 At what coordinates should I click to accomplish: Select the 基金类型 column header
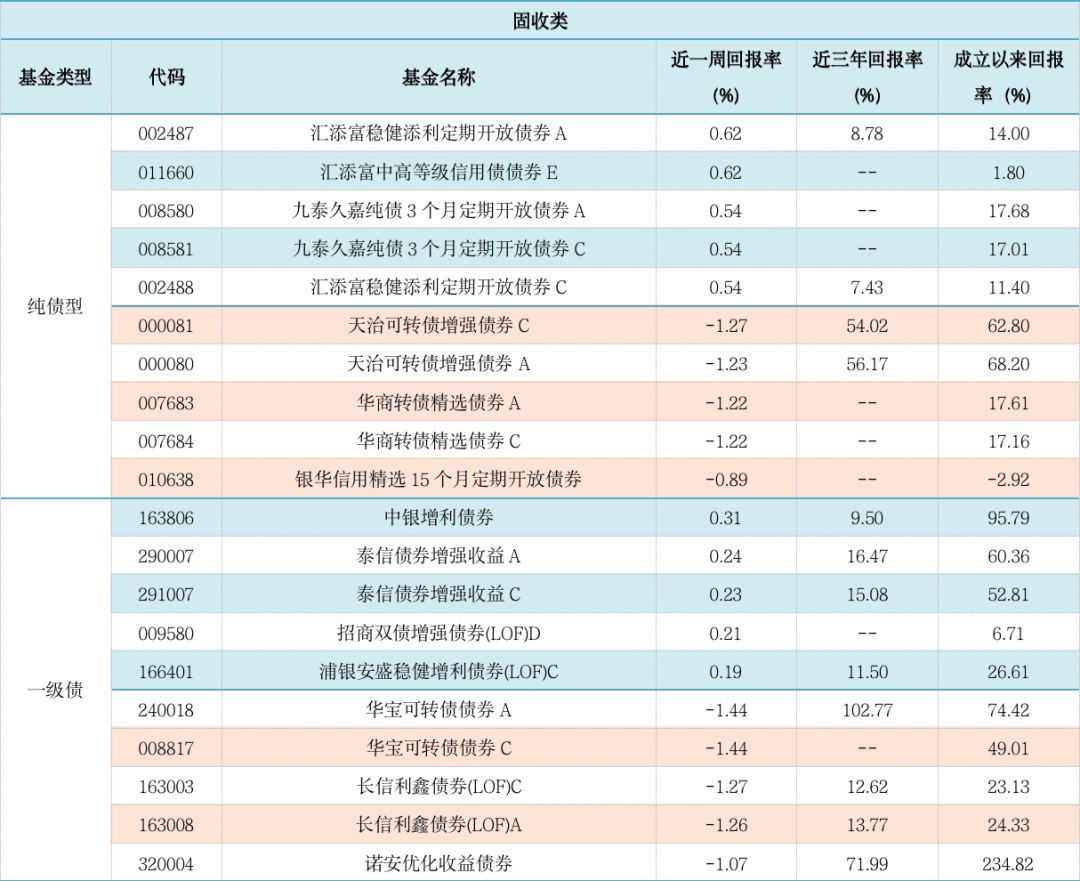(55, 77)
